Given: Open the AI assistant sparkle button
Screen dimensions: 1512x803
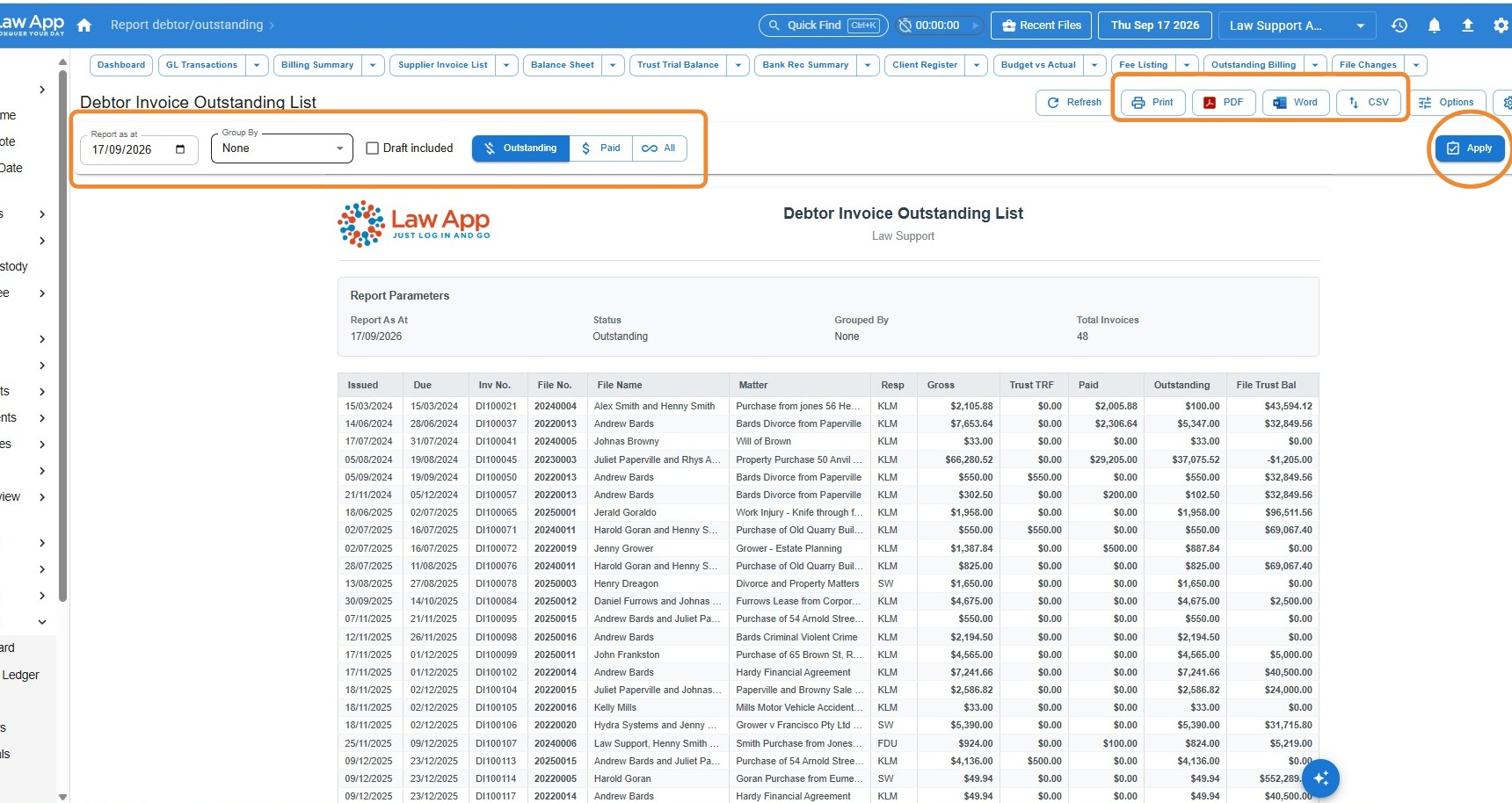Looking at the screenshot, I should [x=1320, y=778].
